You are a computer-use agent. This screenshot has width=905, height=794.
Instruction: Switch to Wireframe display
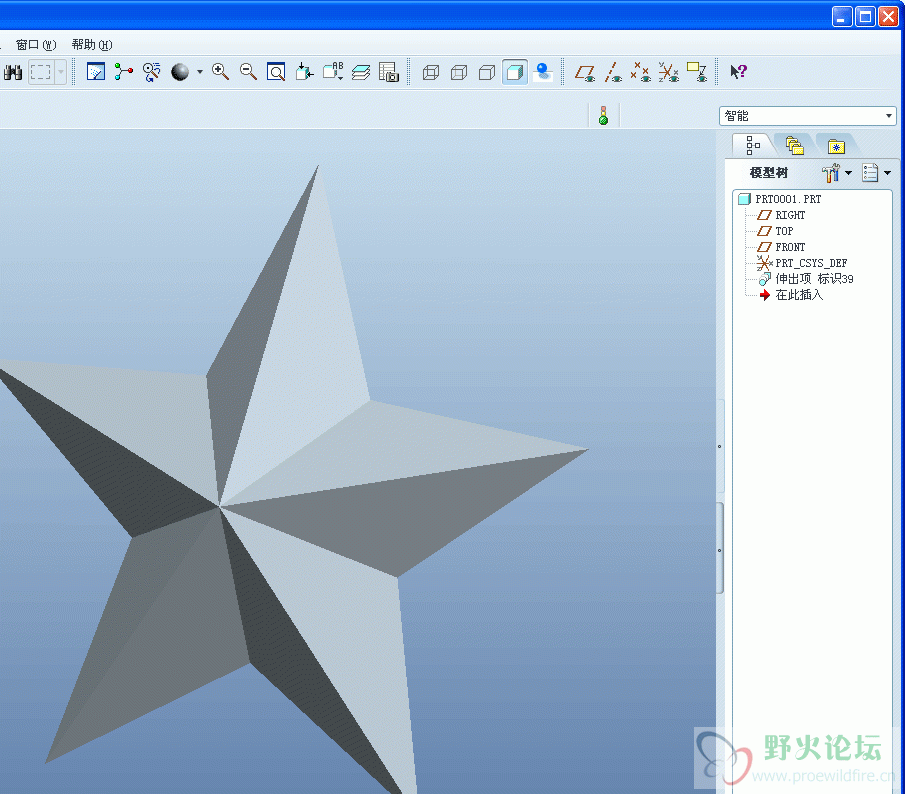431,72
